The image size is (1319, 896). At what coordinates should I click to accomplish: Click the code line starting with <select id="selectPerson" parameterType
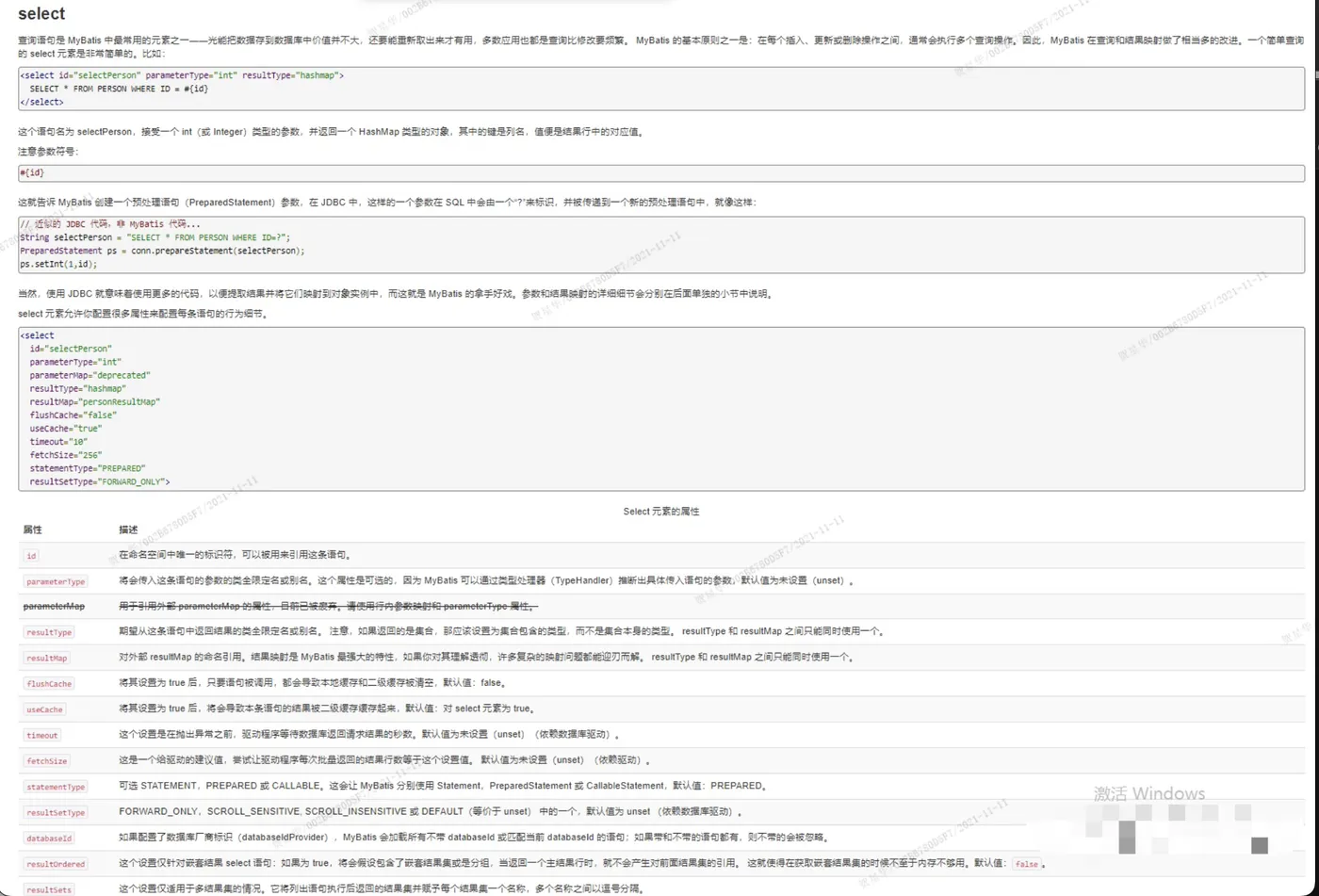pyautogui.click(x=182, y=75)
